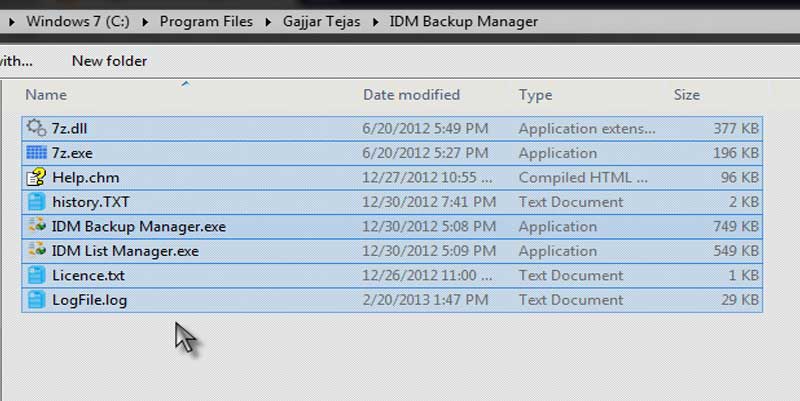Select the 7z.exe file name
Viewport: 800px width, 401px height.
[72, 153]
